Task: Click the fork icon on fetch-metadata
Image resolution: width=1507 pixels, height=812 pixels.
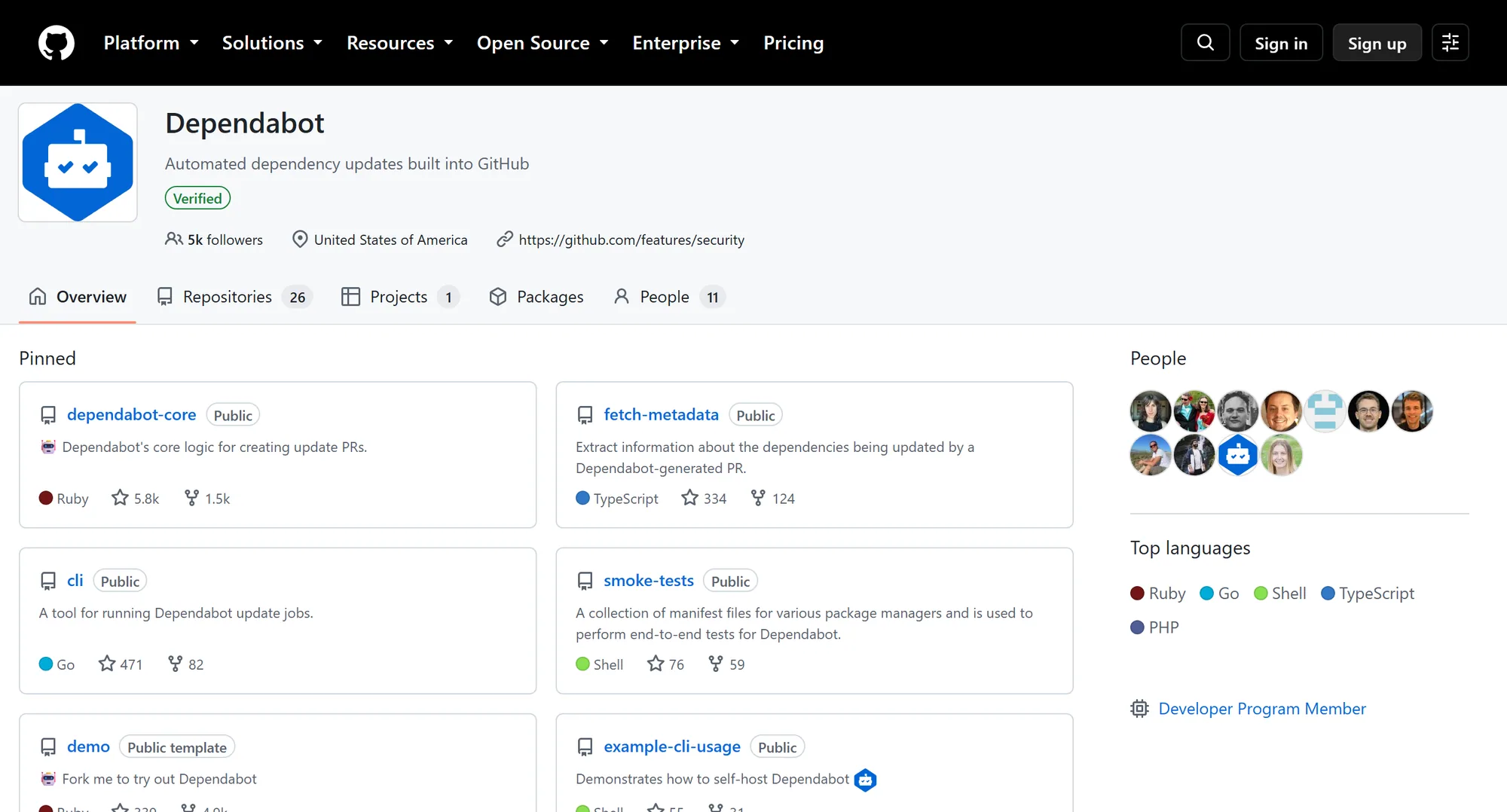Action: click(x=758, y=498)
